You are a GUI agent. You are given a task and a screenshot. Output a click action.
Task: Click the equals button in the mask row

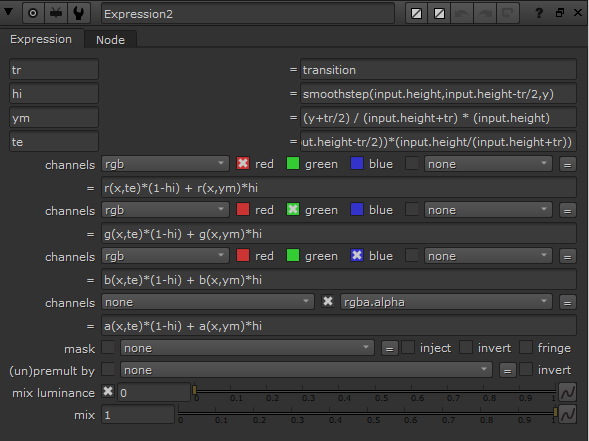click(390, 348)
